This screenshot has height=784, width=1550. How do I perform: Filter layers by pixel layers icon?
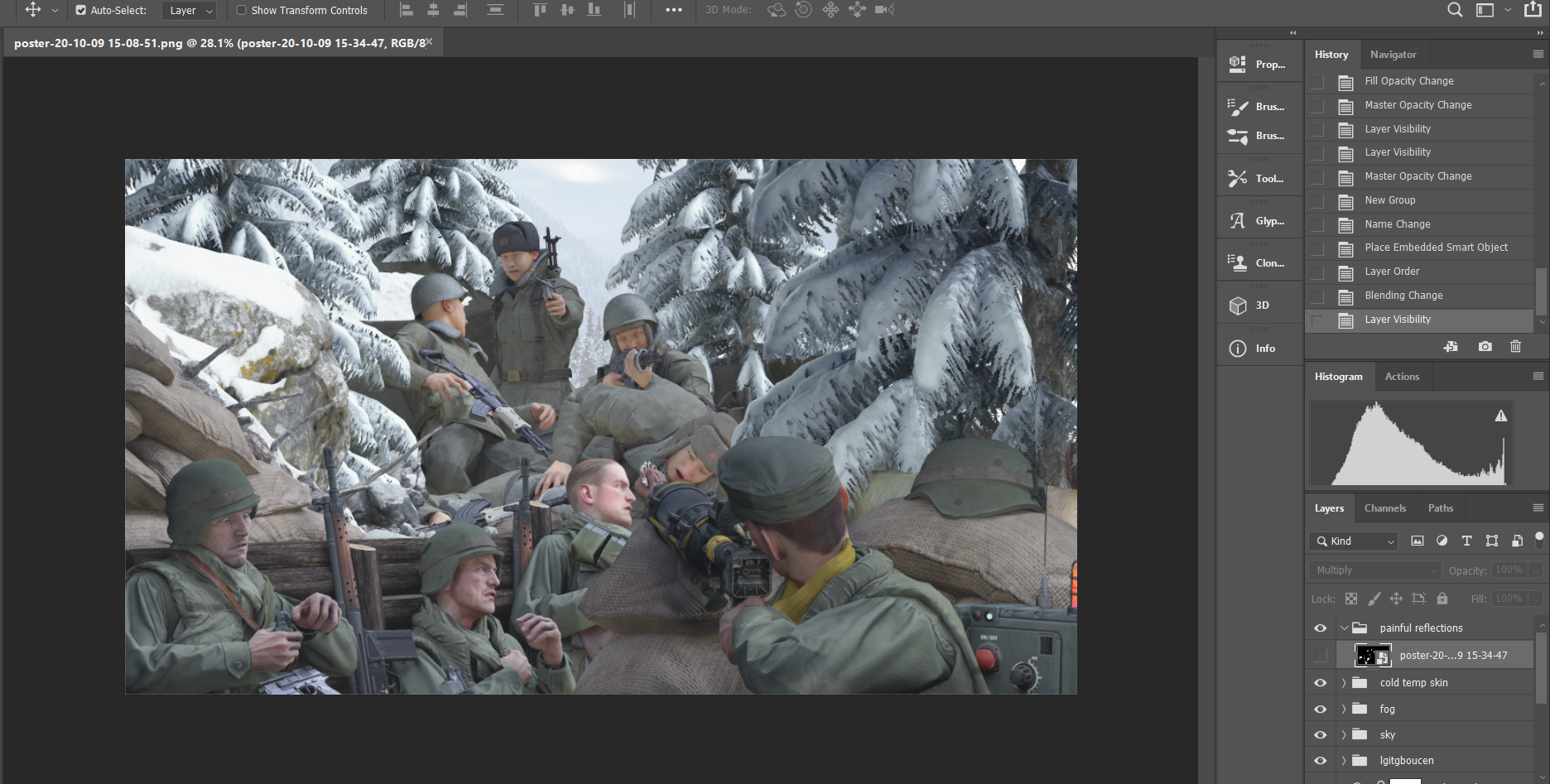[x=1418, y=541]
